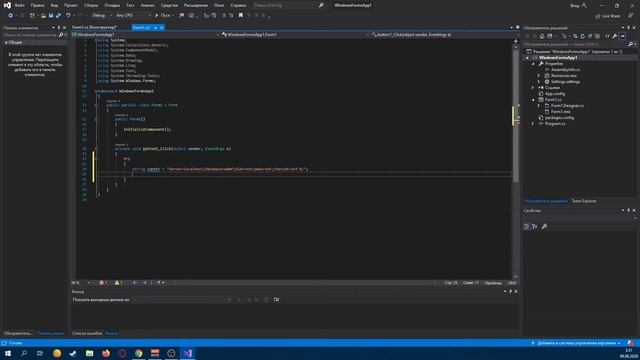Click the Properties wrench icon in Solution Explorer toolbar
640x360 pixels.
(x=614, y=36)
